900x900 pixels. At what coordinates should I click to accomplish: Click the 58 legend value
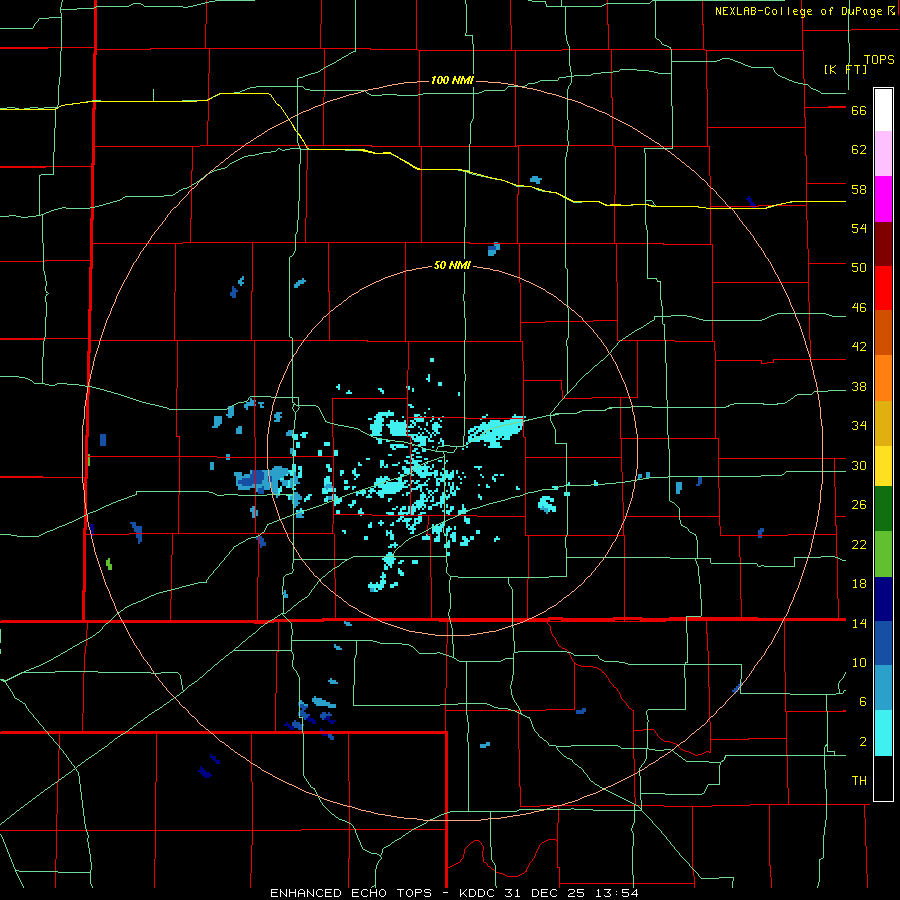(859, 189)
